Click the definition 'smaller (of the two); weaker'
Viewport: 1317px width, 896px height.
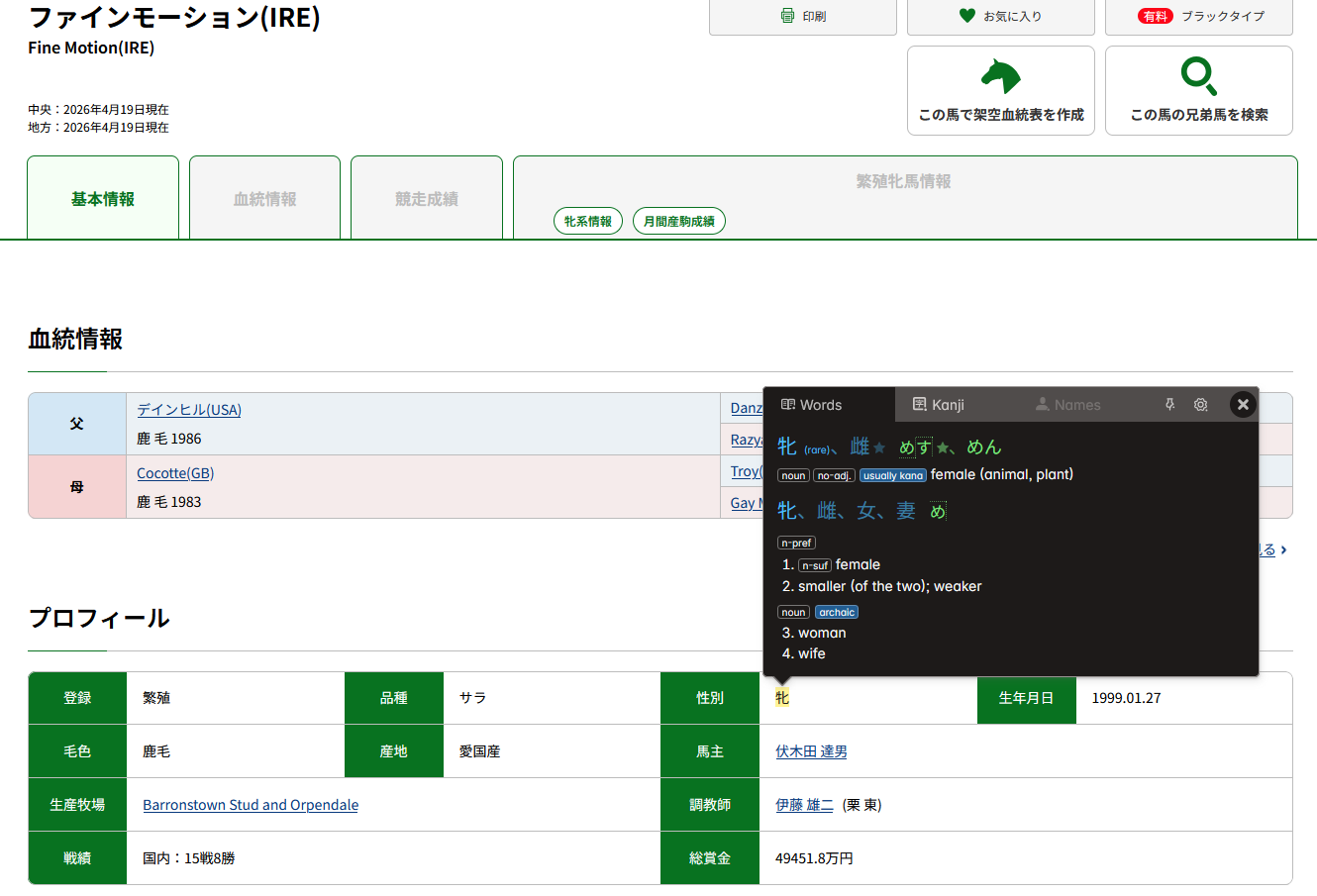(x=890, y=586)
